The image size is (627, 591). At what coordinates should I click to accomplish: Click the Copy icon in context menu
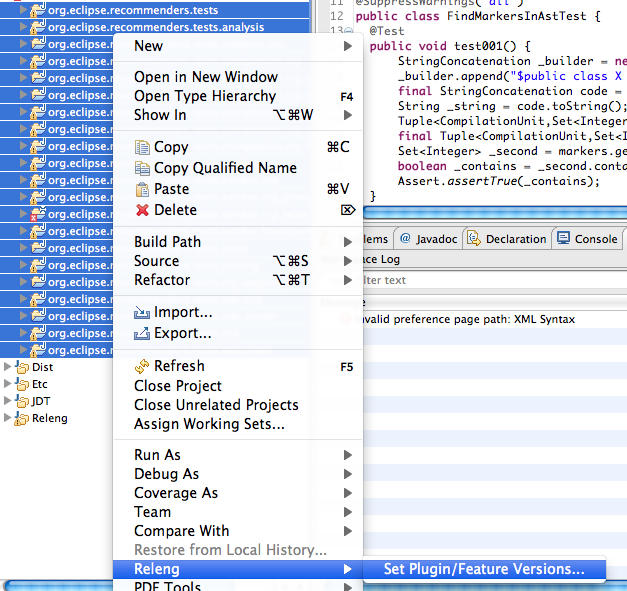(x=142, y=147)
